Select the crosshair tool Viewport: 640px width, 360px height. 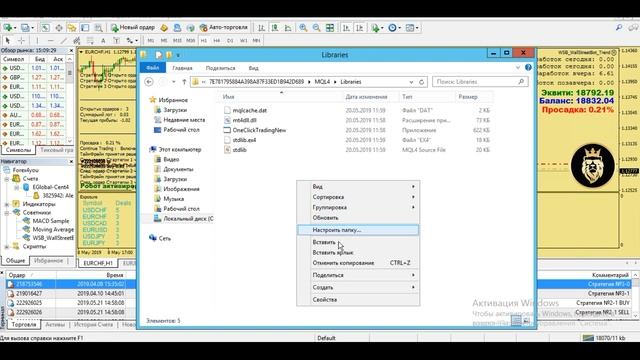21,40
